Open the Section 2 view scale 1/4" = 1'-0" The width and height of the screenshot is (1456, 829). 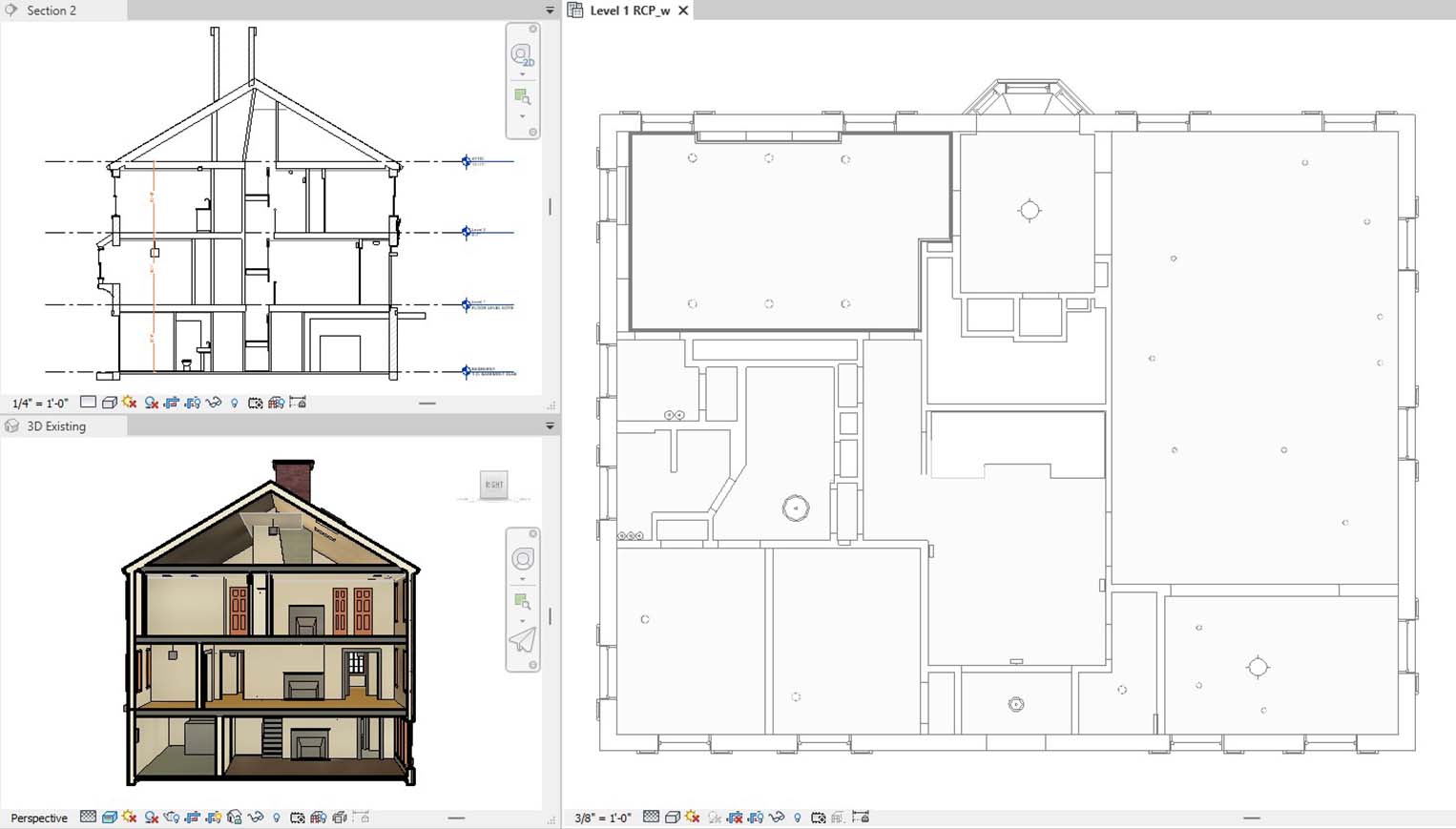pos(40,404)
